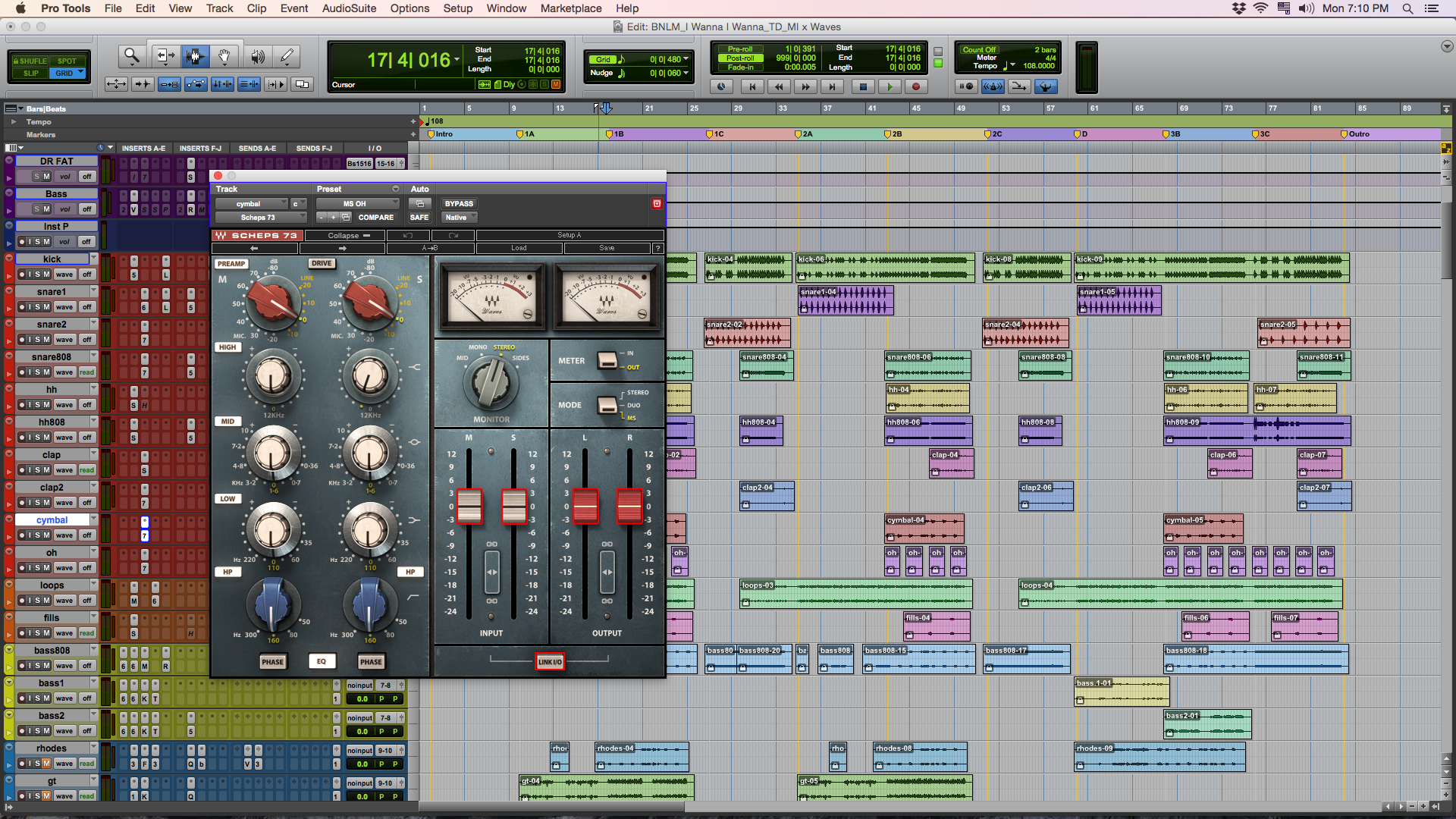
Task: Toggle the plugin BYPASS button
Action: tap(459, 204)
